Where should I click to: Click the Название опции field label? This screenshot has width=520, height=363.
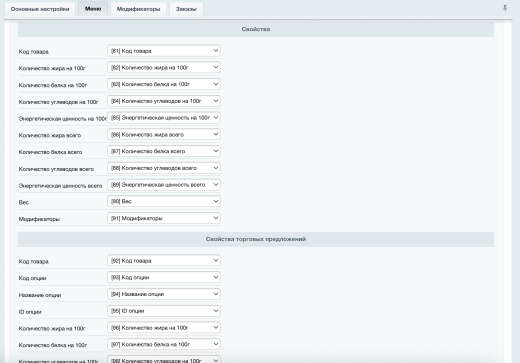(40, 295)
